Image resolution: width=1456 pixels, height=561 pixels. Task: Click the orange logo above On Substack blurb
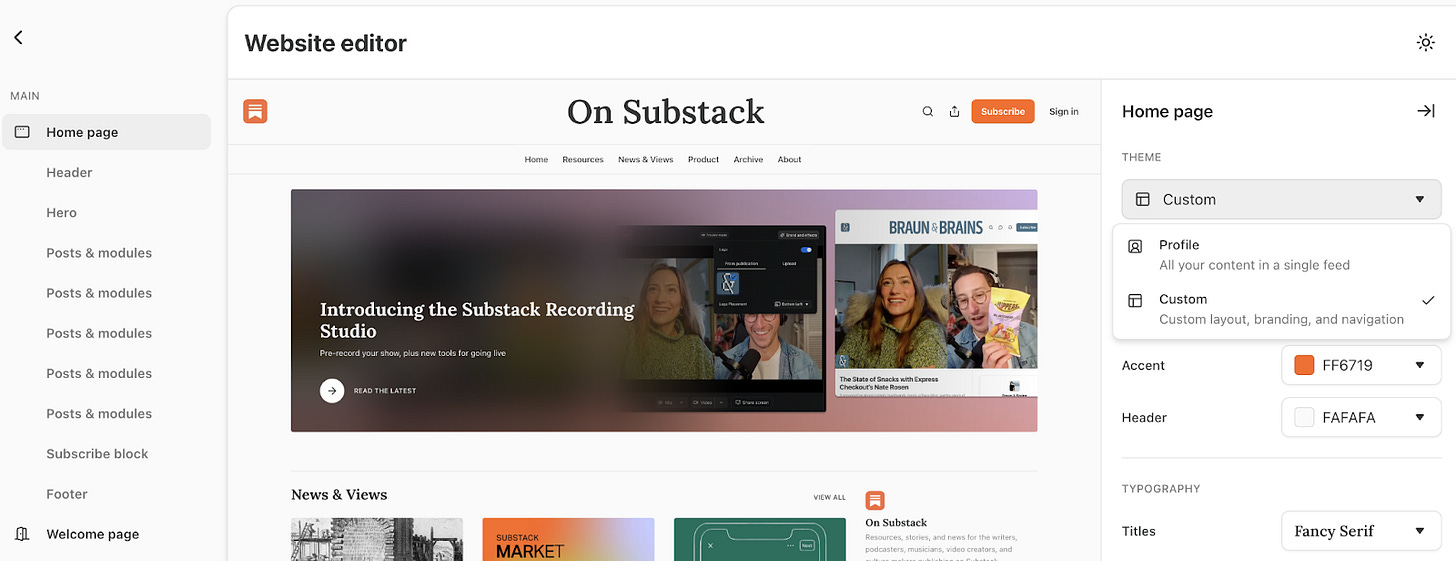pos(875,500)
